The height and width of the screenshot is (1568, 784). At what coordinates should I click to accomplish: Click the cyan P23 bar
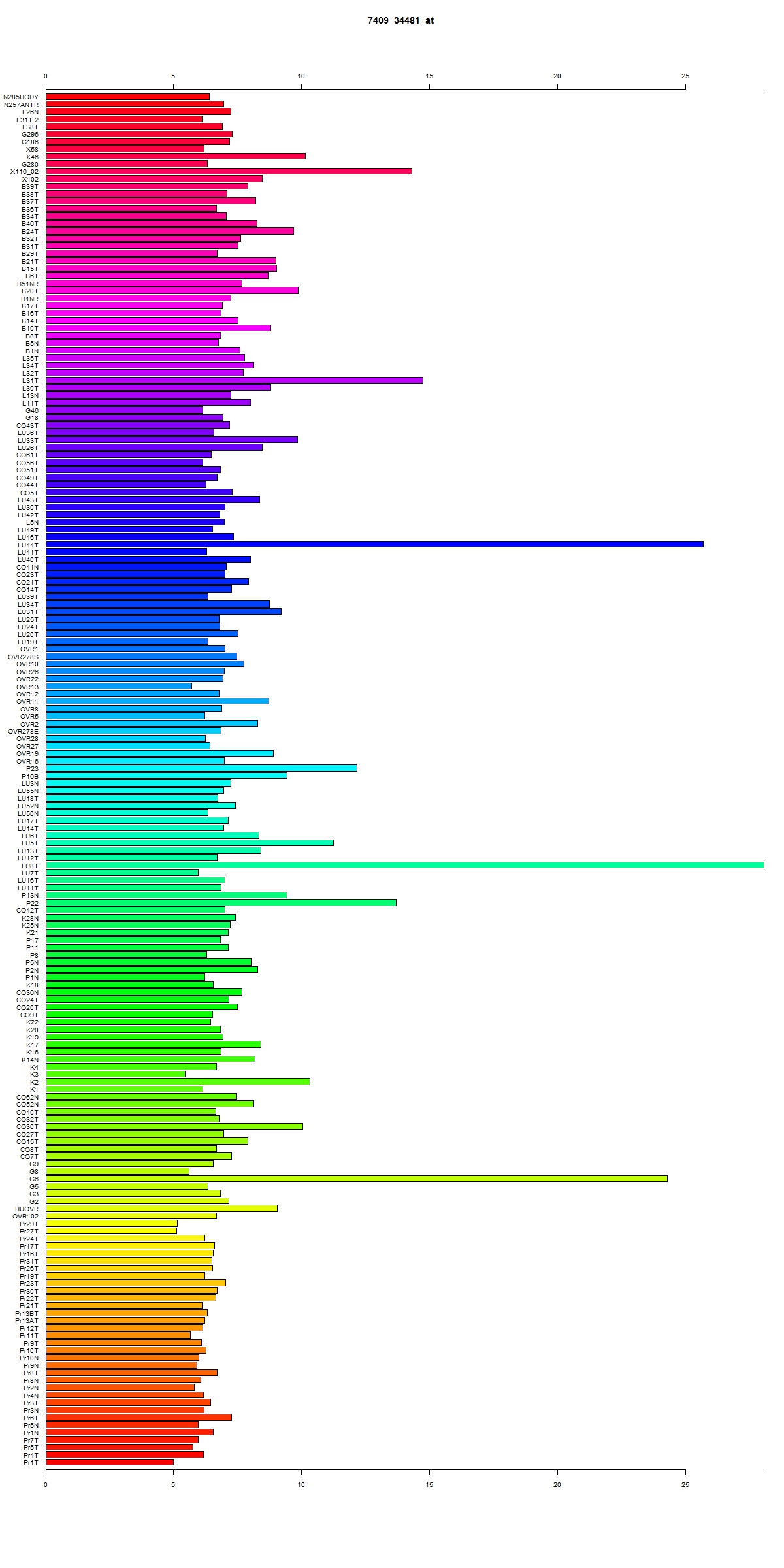point(201,768)
